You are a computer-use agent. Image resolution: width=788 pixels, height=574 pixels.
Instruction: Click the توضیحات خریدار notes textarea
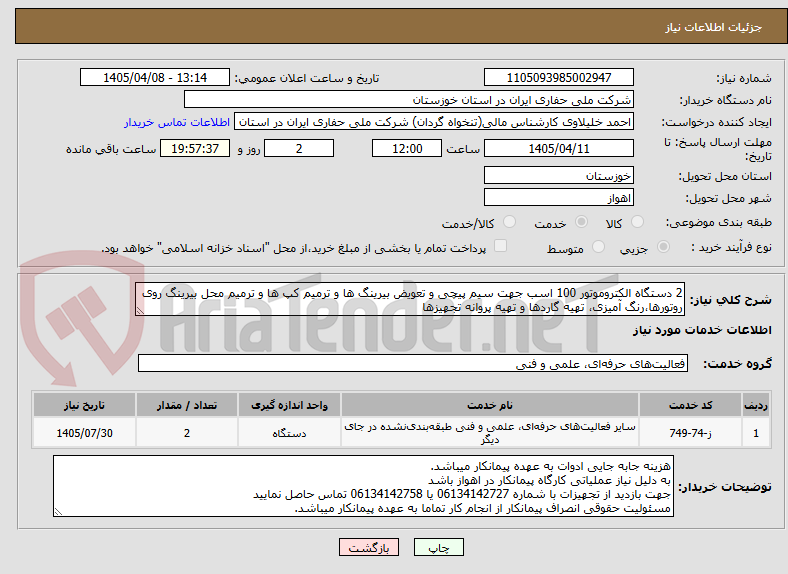[363, 486]
